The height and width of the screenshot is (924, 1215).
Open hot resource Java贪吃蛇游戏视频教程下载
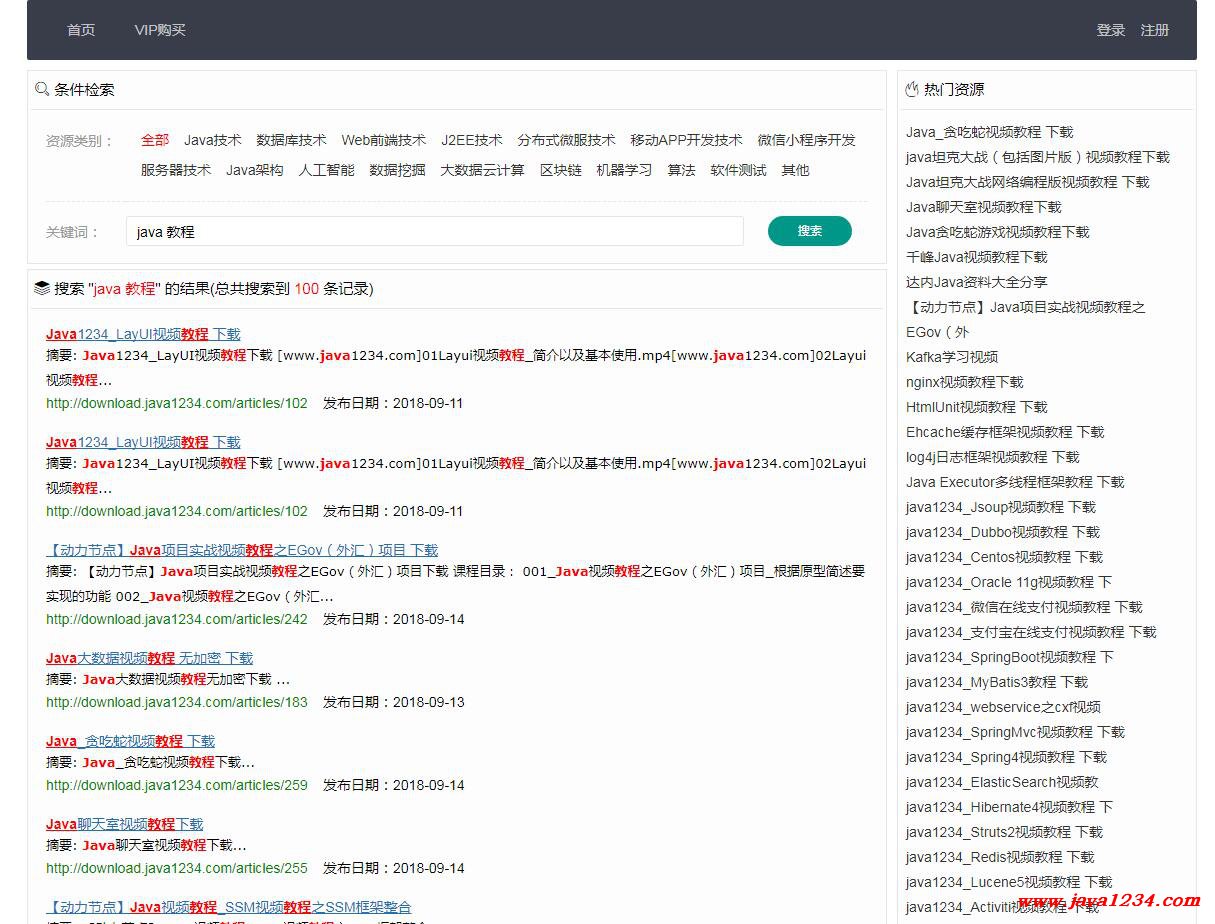[x=998, y=232]
